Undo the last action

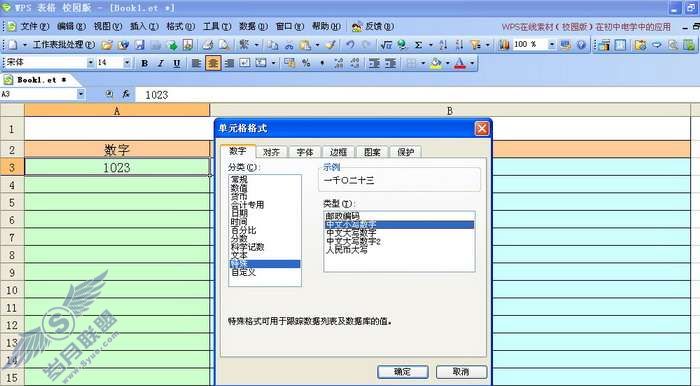[x=350, y=45]
